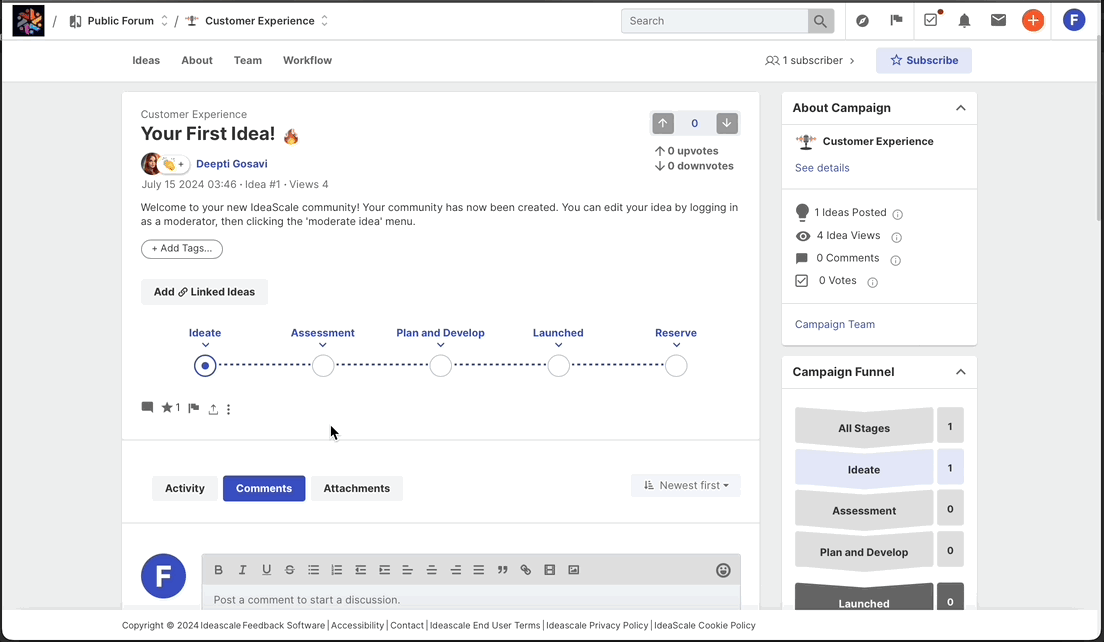Screen dimensions: 1104x642
Task: Click the Assessment stage circle
Action: tap(323, 365)
